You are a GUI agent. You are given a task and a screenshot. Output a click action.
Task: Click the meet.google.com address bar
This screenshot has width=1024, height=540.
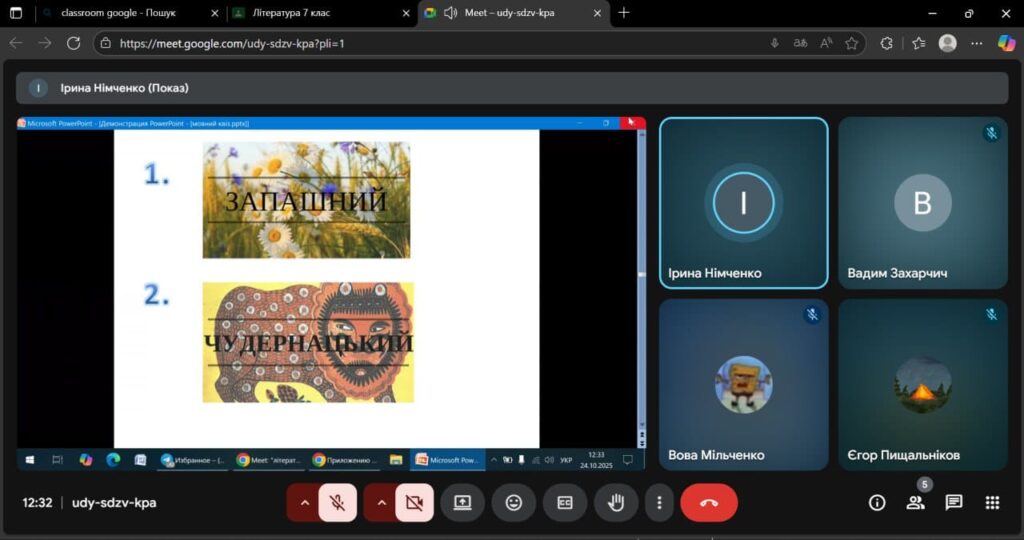click(x=400, y=43)
